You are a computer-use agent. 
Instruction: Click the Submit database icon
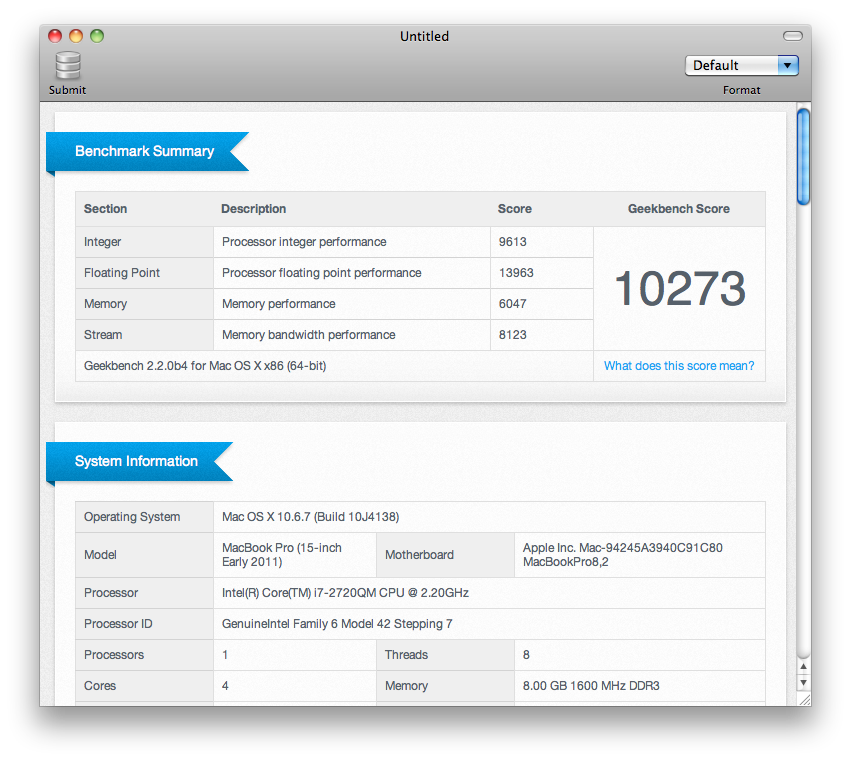pyautogui.click(x=68, y=66)
